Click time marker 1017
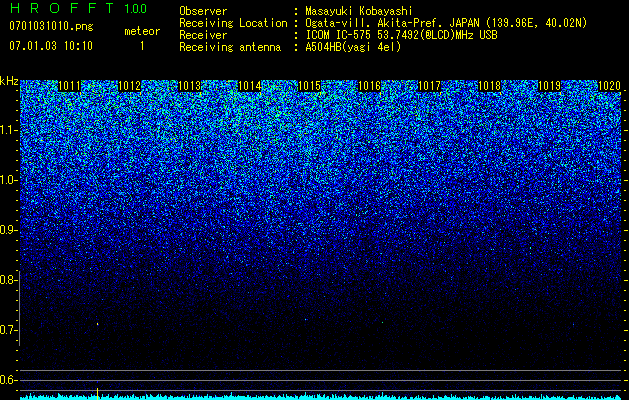 (429, 86)
